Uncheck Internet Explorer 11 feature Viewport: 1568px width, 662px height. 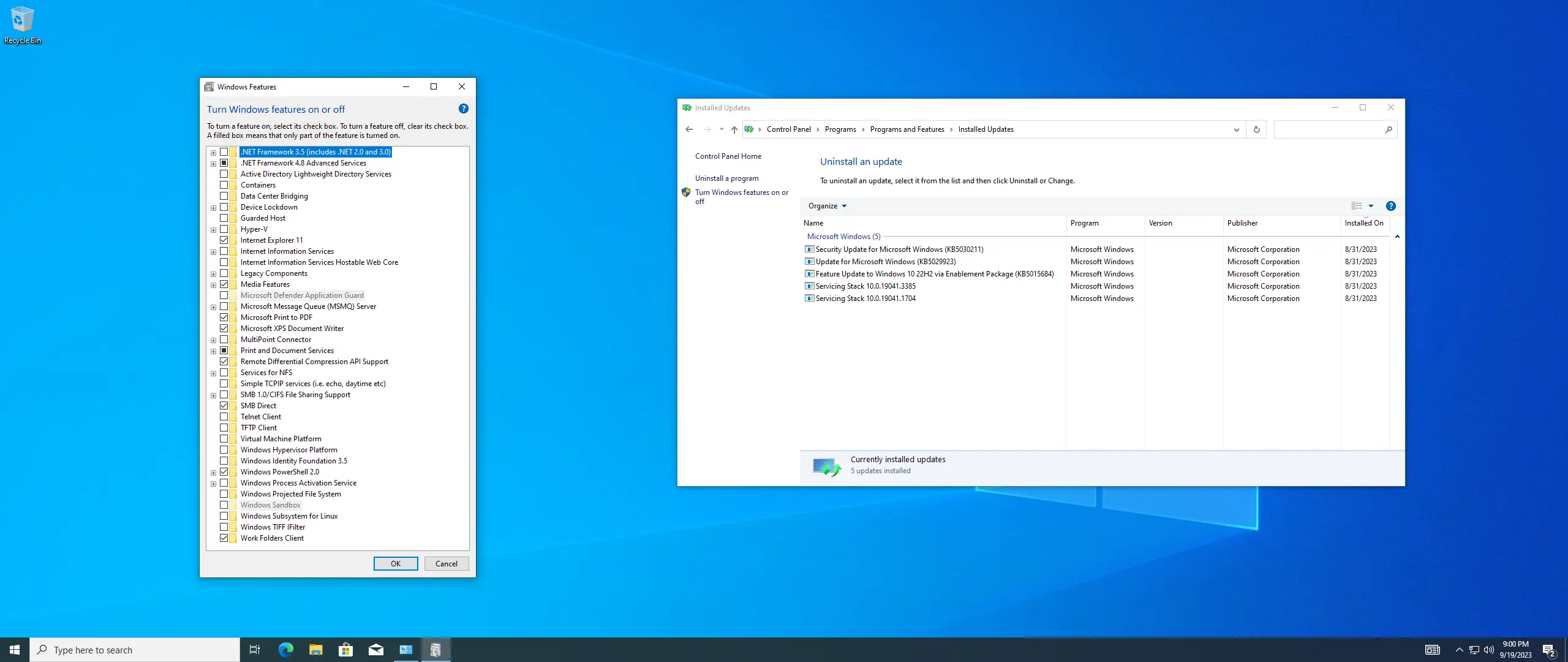pos(224,240)
